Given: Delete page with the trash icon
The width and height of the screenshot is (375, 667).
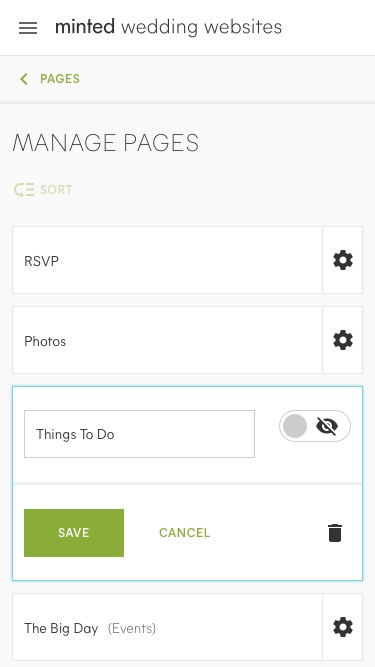Looking at the screenshot, I should [x=335, y=533].
